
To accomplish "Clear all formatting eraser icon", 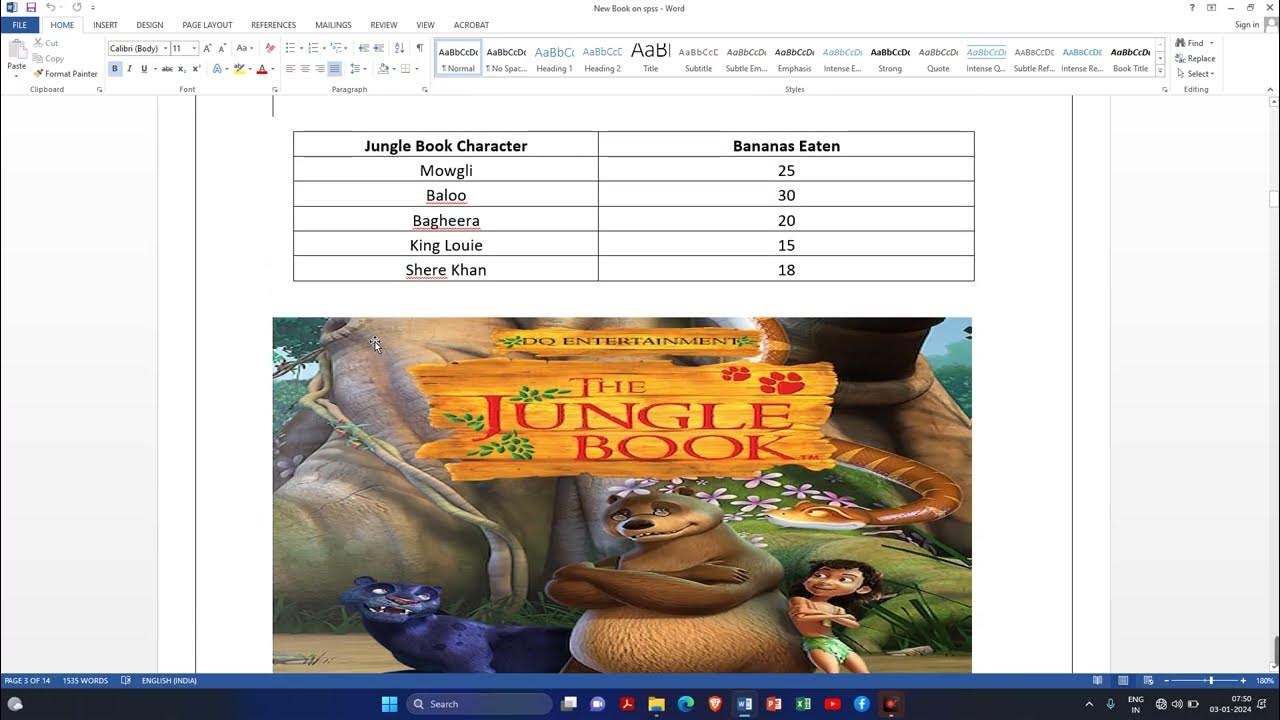I will [x=270, y=48].
